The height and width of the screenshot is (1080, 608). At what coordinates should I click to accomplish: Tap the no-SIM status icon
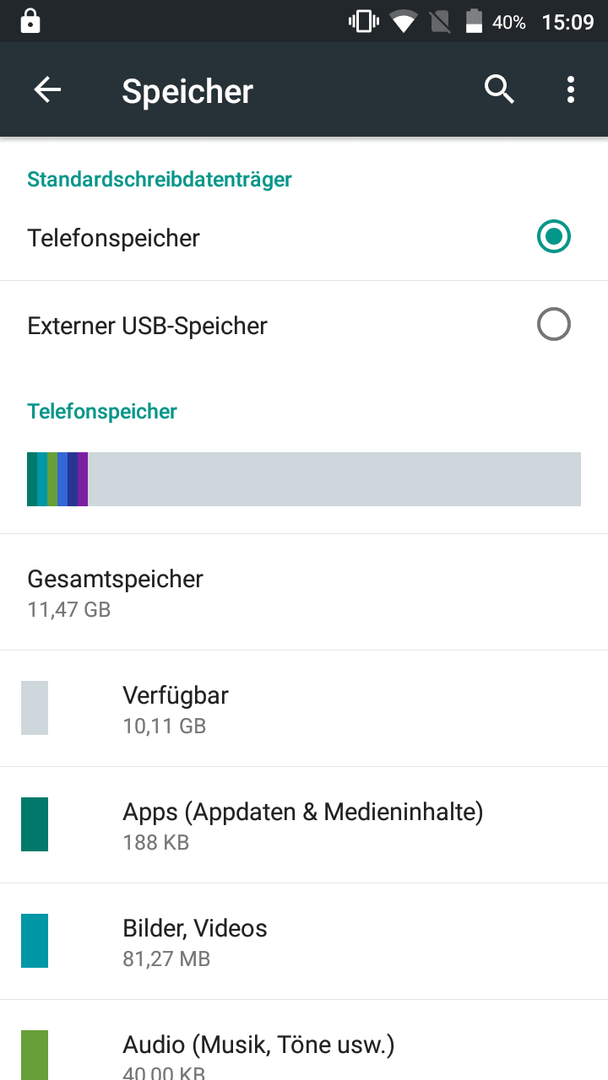(x=441, y=21)
